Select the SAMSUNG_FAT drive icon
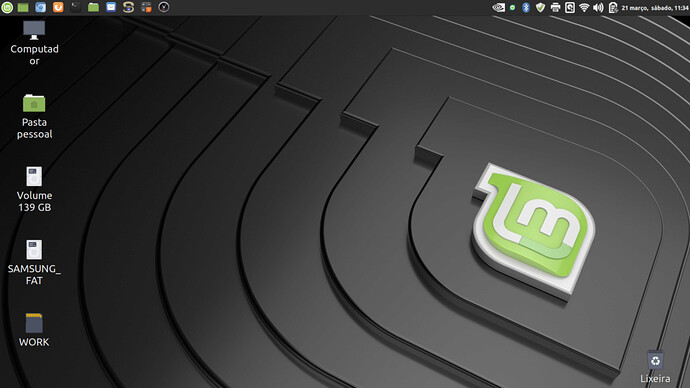 coord(34,263)
